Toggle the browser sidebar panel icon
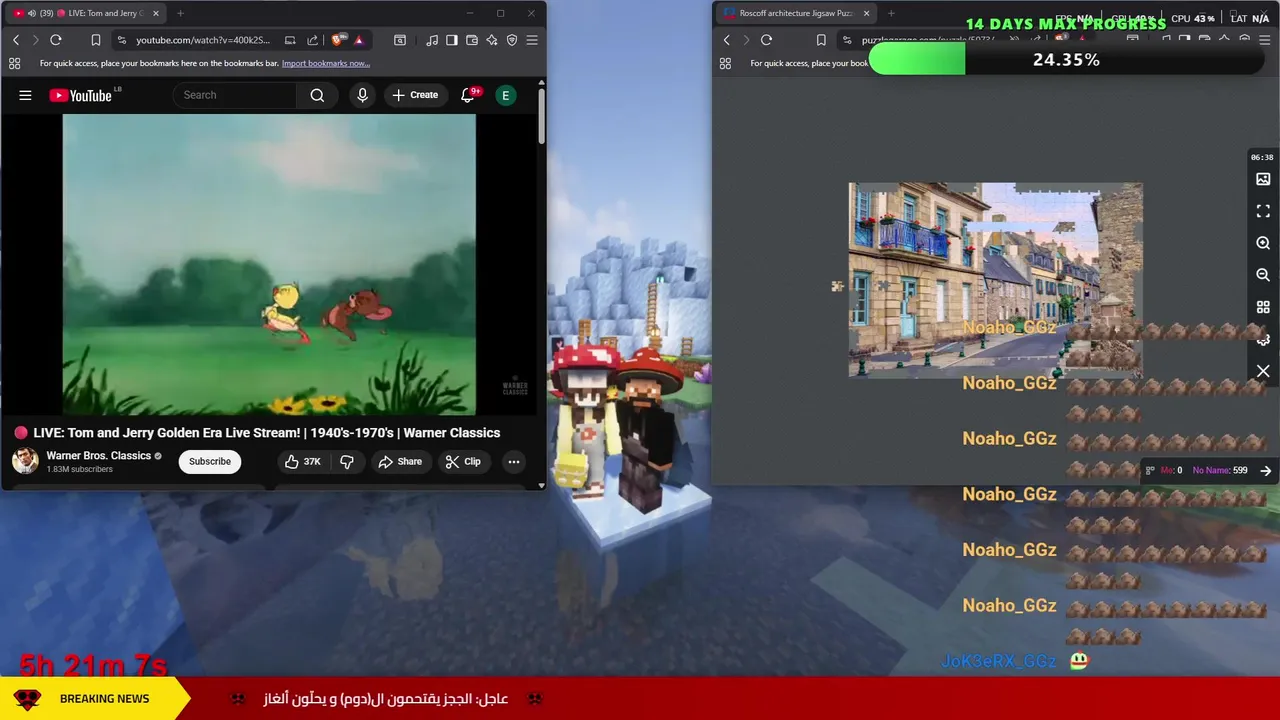1280x720 pixels. (452, 40)
